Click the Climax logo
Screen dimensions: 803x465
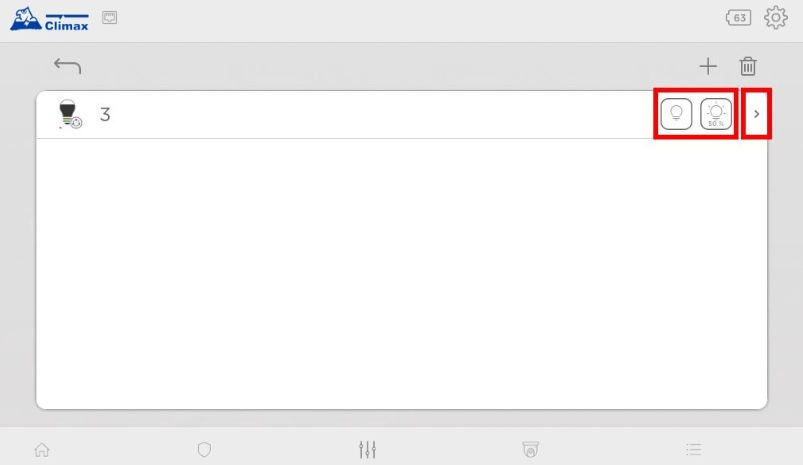click(x=49, y=18)
